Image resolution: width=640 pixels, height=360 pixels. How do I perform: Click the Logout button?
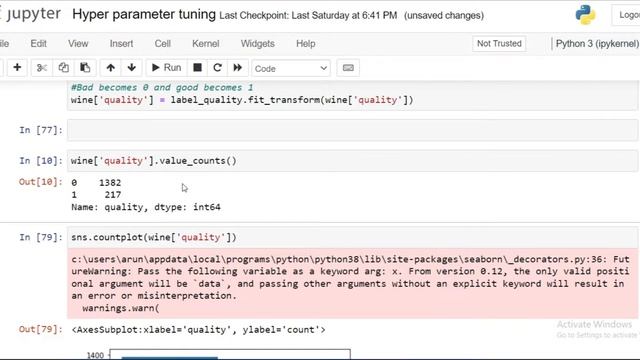[627, 15]
